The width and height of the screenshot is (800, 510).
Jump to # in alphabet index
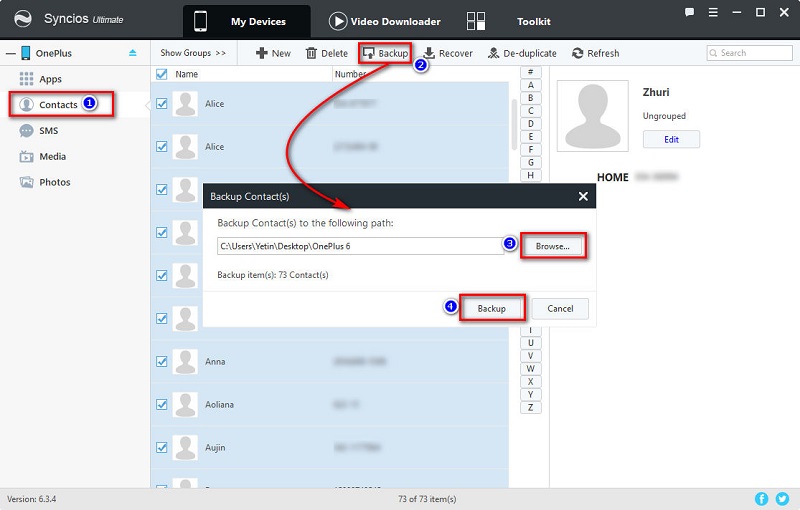coord(531,72)
